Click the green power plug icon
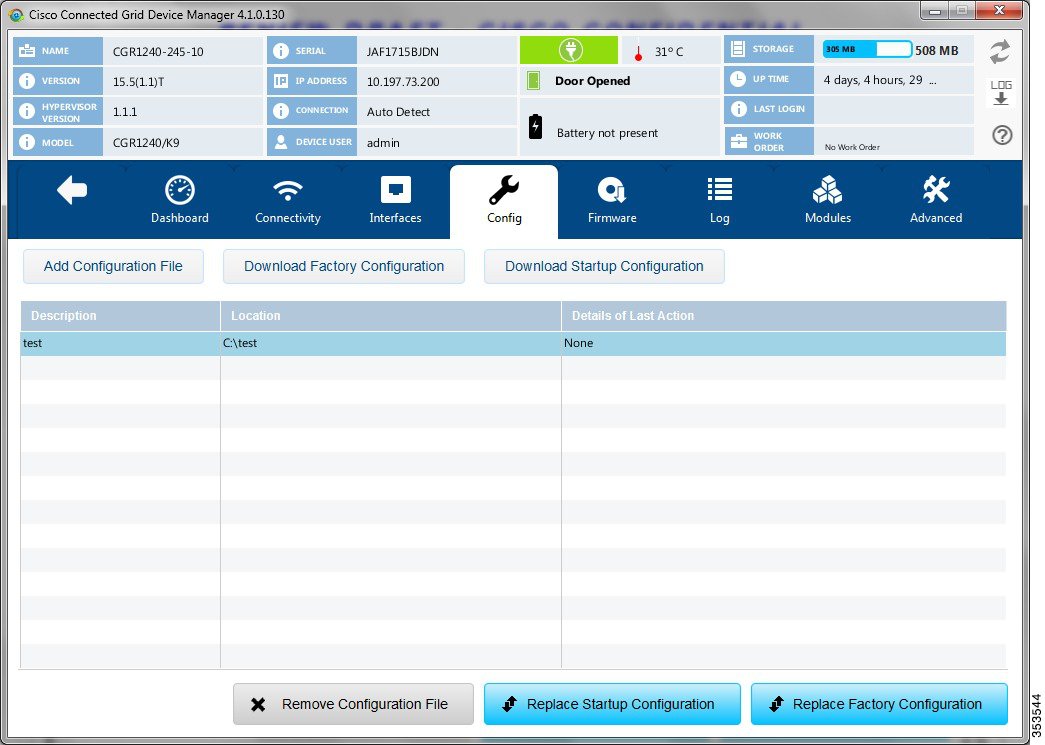The width and height of the screenshot is (1045, 745). pyautogui.click(x=569, y=50)
